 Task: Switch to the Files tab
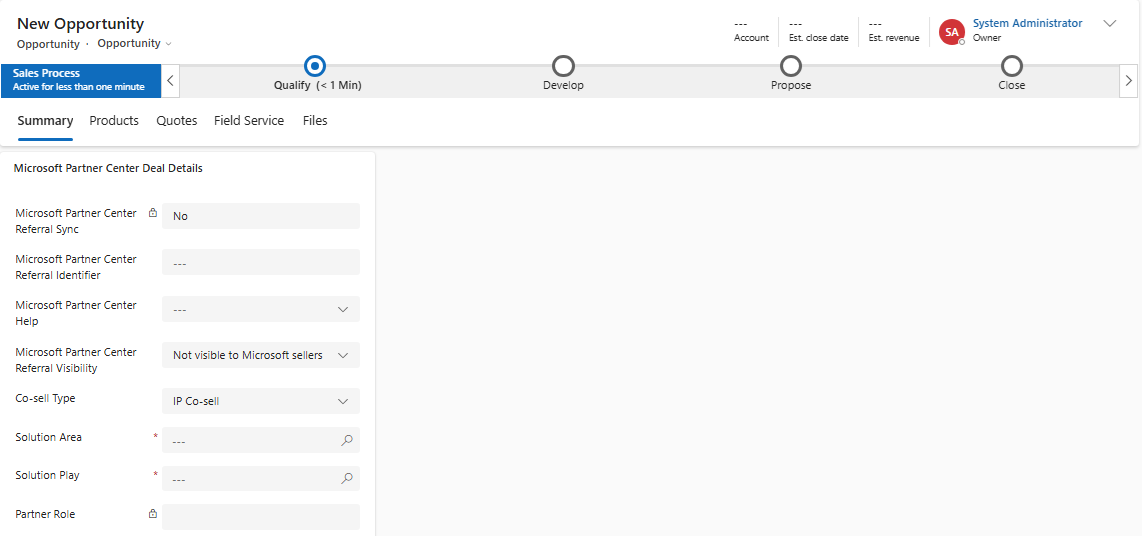point(315,121)
